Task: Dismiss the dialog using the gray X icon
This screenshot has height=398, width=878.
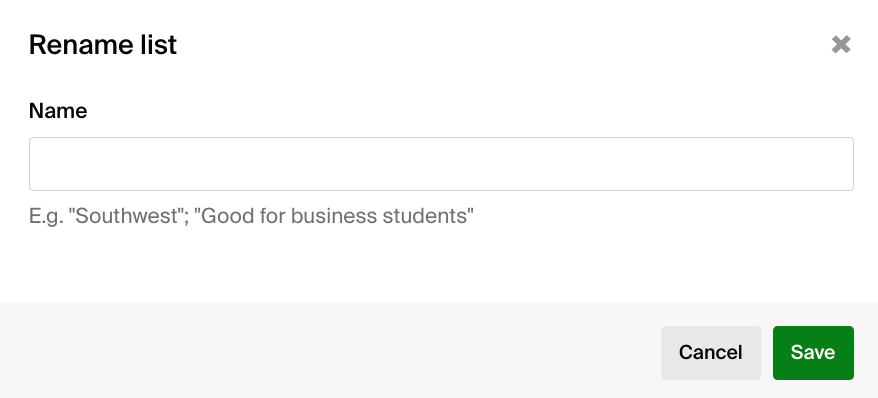Action: (841, 44)
